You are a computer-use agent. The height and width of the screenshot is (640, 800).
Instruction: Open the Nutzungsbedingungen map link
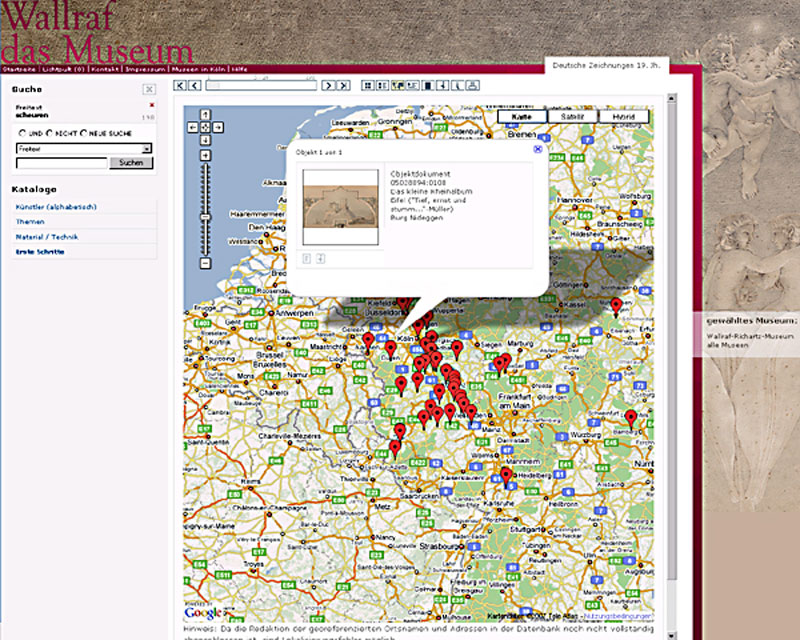pyautogui.click(x=617, y=617)
